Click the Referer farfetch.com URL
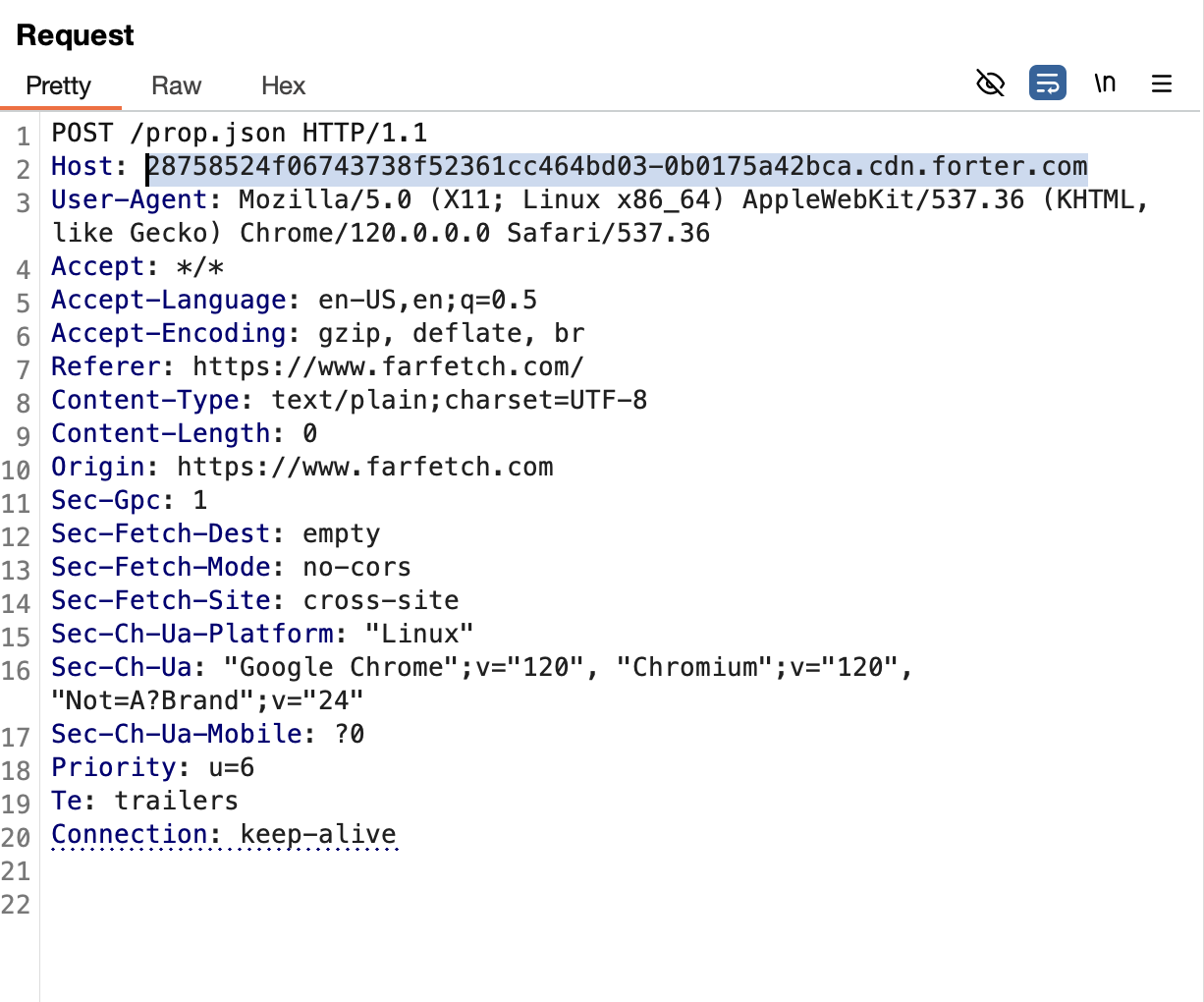Viewport: 1204px width, 1002px height. coord(388,366)
